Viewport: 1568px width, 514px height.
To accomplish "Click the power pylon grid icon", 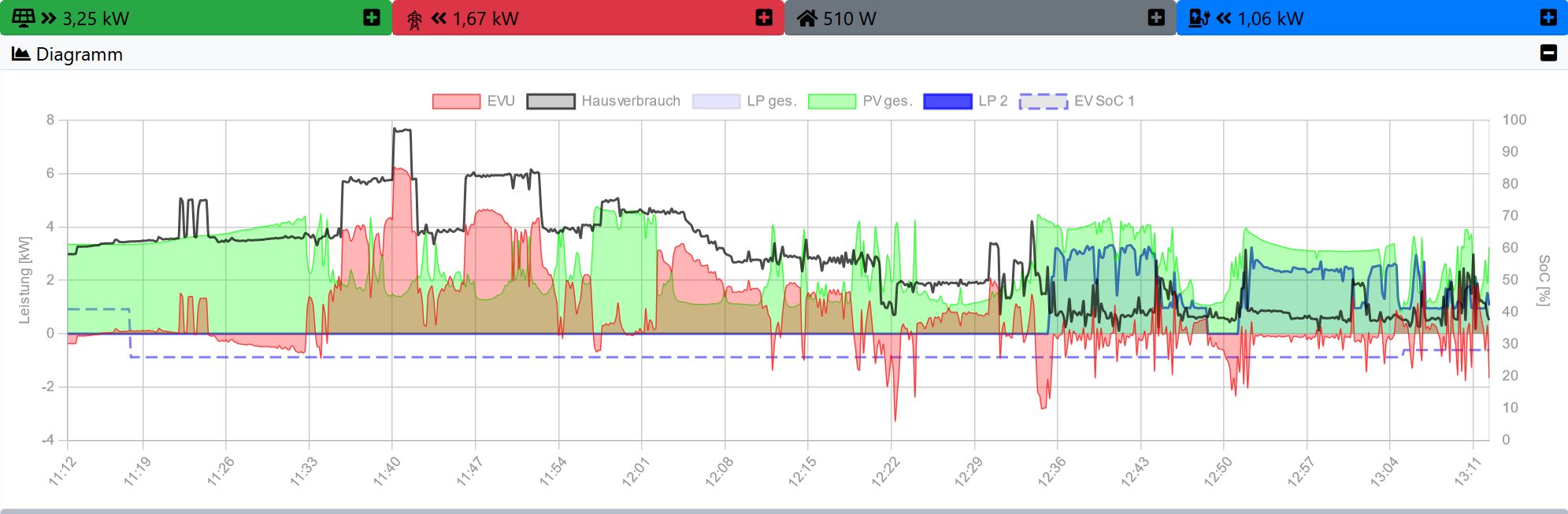I will (x=414, y=20).
